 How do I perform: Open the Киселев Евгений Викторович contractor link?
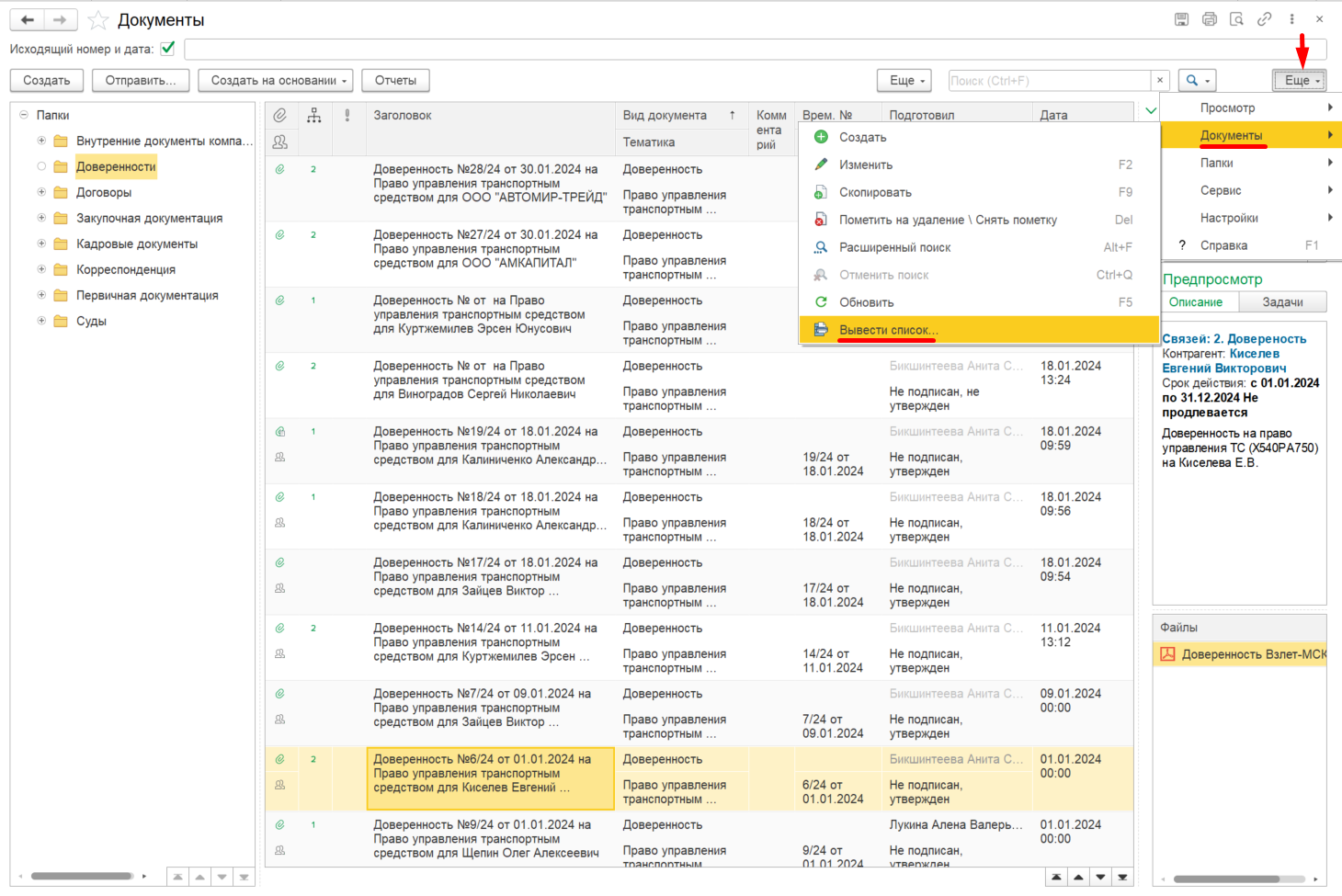pos(1224,361)
